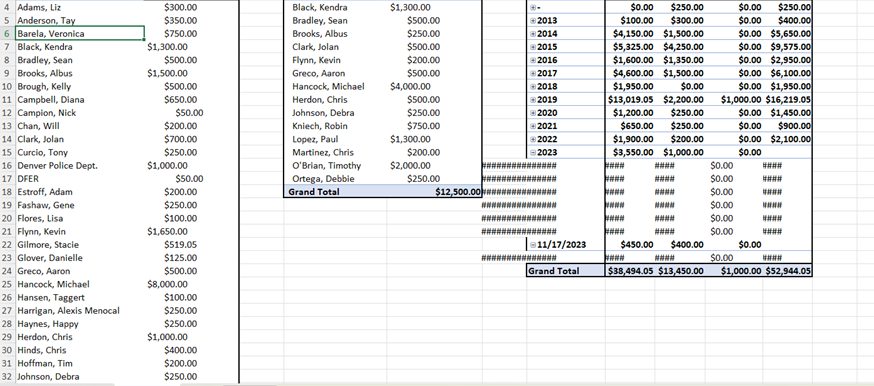Select row header 16

pyautogui.click(x=7, y=165)
